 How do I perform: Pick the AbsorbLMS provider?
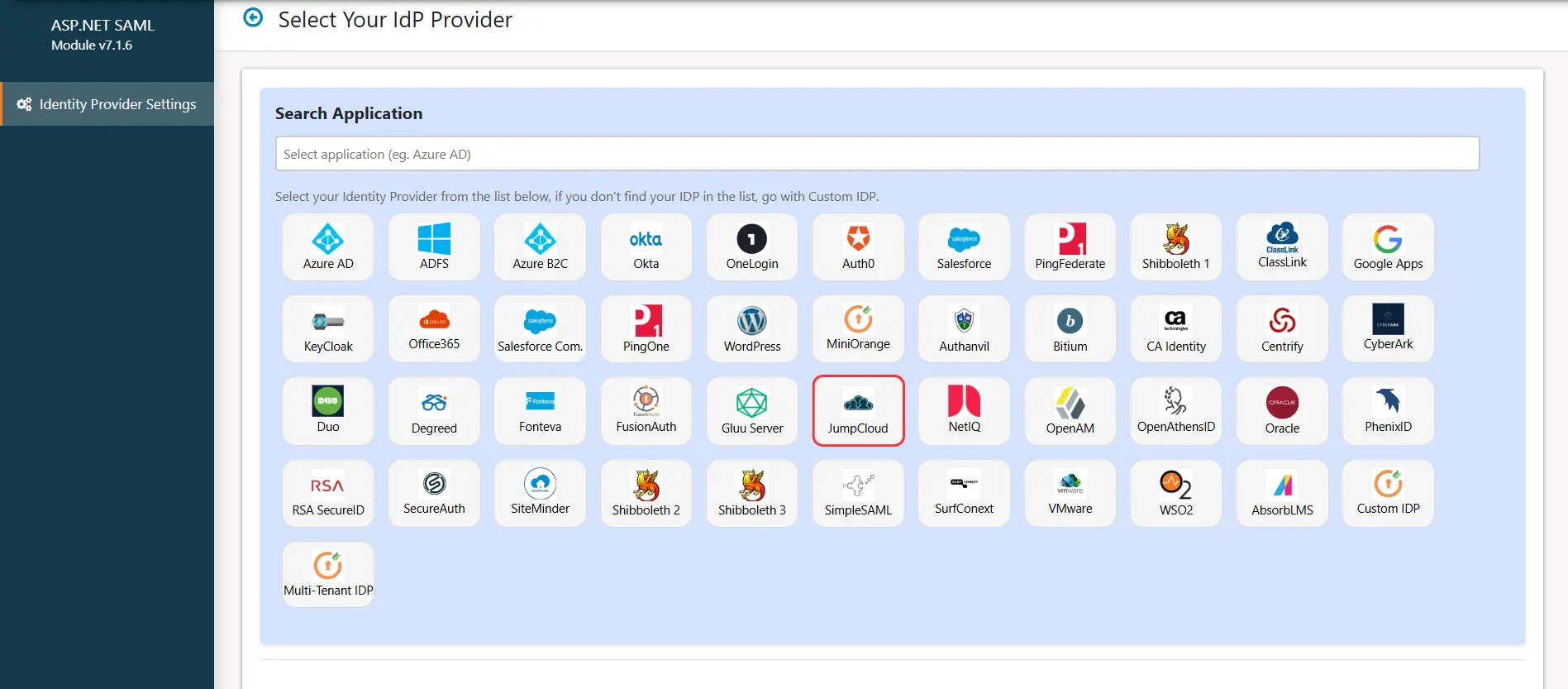1282,493
